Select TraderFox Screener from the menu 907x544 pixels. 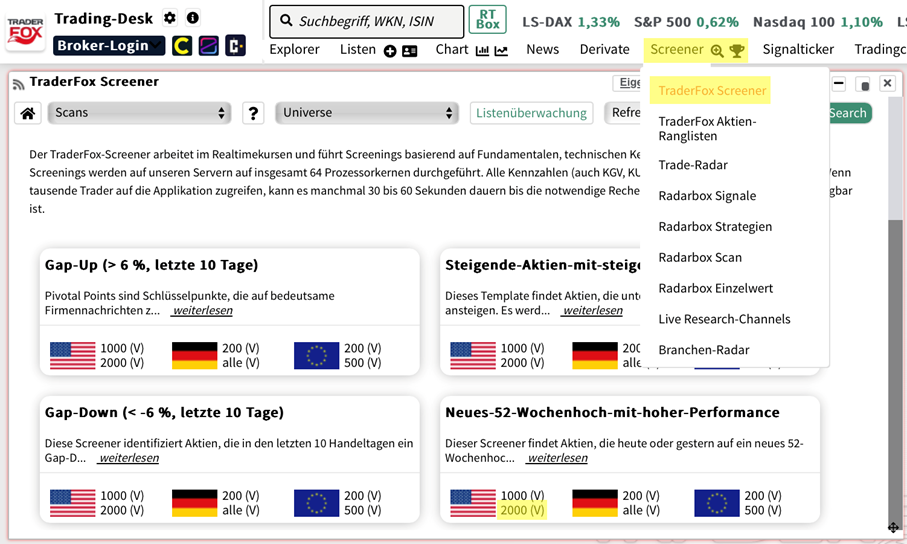(x=712, y=90)
